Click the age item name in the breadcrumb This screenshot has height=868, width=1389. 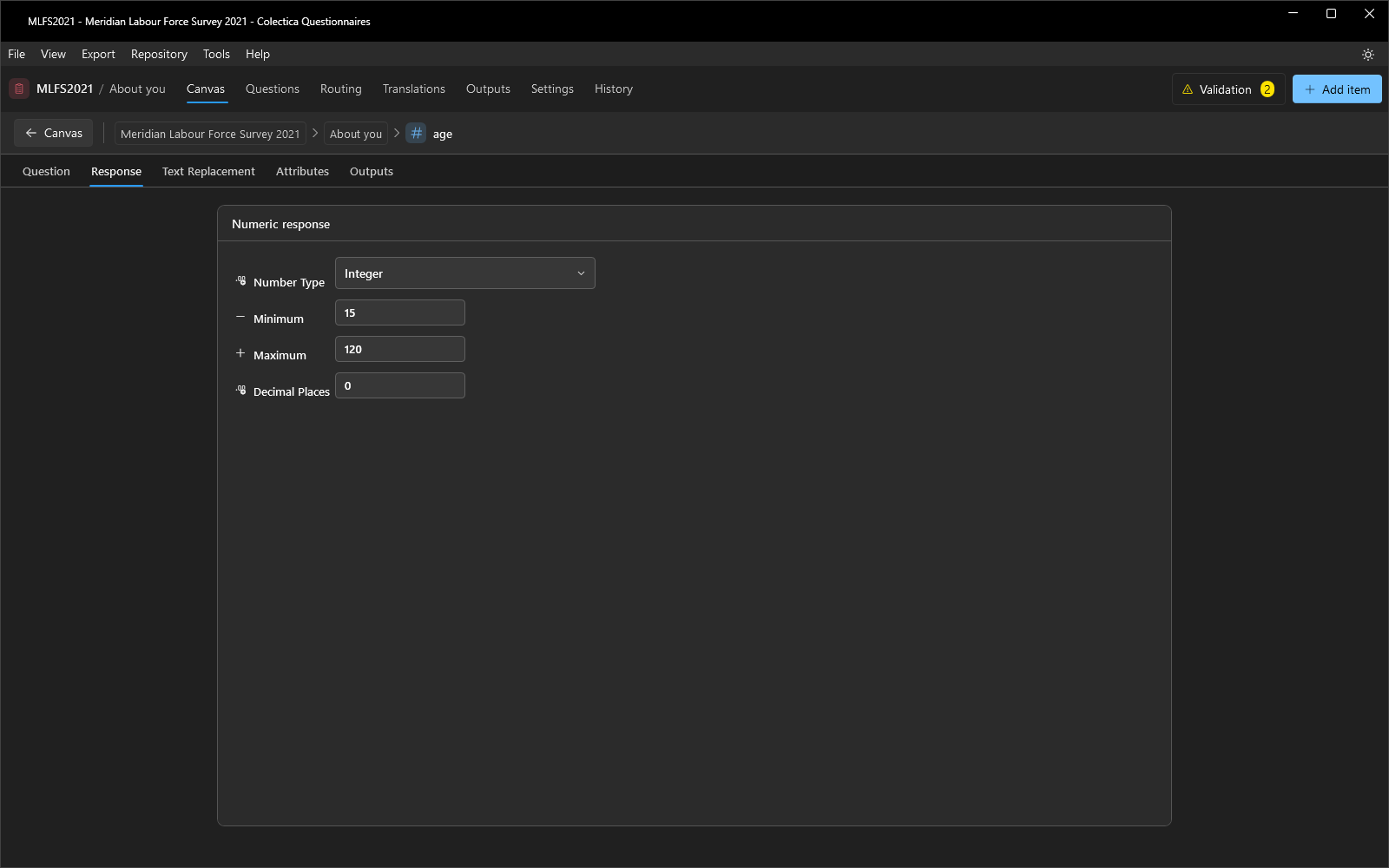(443, 134)
